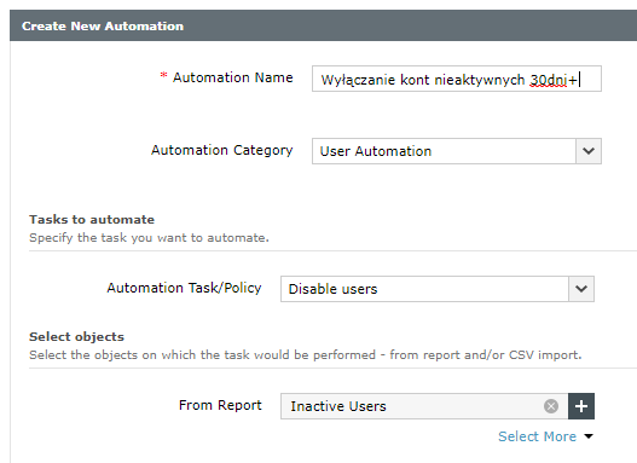Click the underlined word 30dni in name field
This screenshot has height=463, width=637.
(x=548, y=80)
